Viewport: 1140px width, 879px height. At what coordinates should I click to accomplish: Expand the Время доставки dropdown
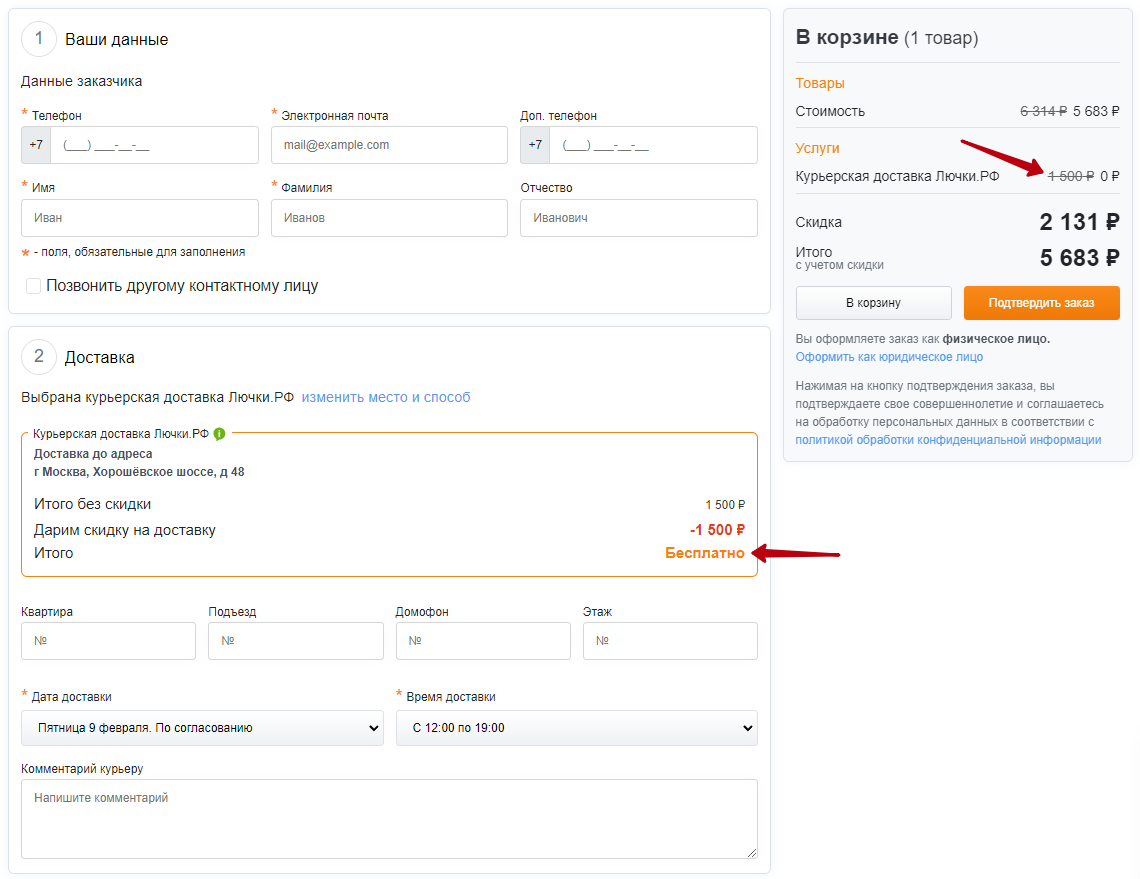[x=576, y=728]
